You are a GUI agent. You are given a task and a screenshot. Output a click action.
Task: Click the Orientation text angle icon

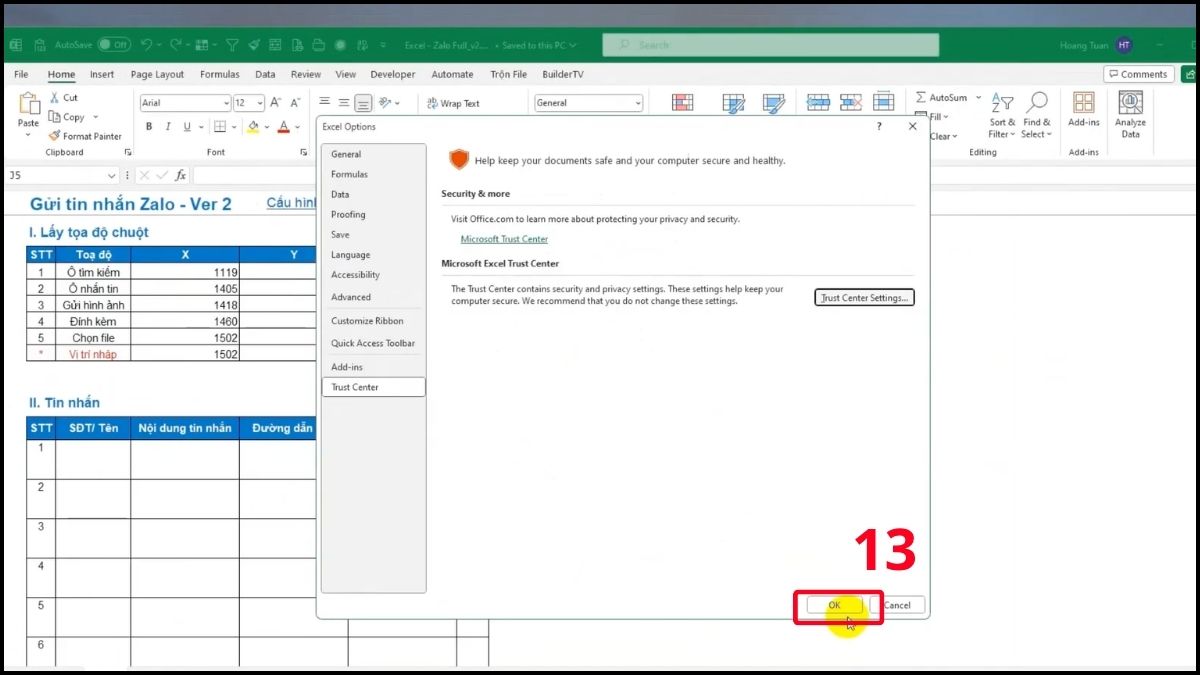tap(386, 103)
